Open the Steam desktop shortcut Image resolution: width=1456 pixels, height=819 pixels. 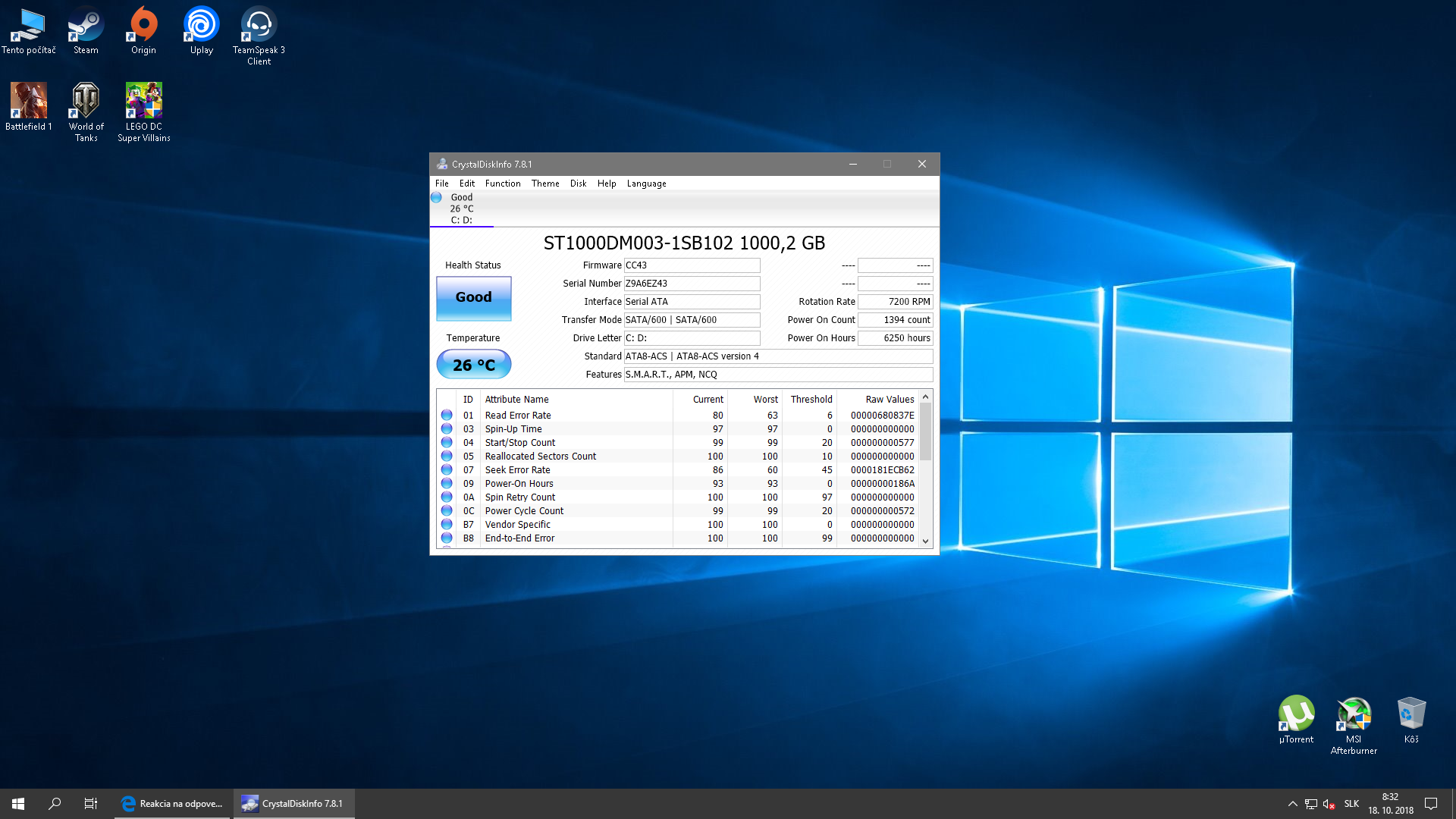tap(86, 30)
